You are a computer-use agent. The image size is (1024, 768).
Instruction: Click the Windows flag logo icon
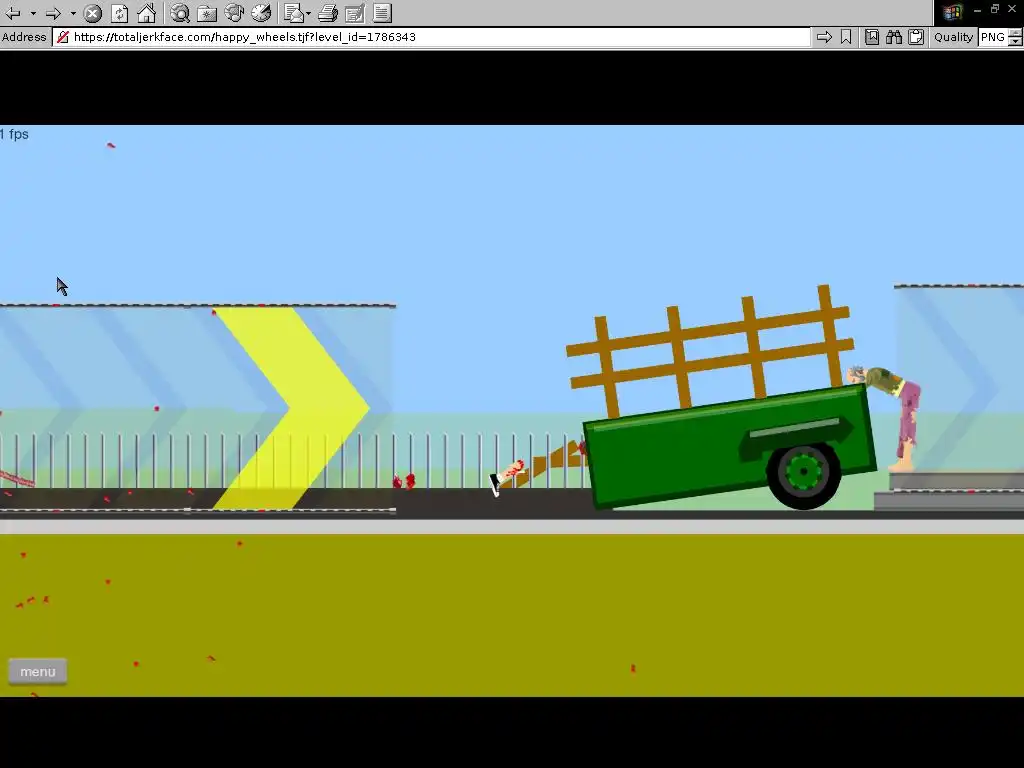(952, 12)
